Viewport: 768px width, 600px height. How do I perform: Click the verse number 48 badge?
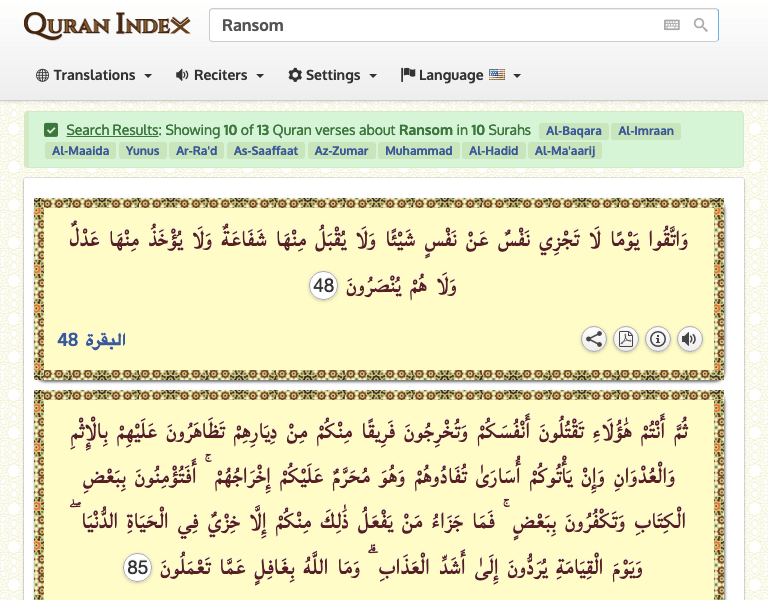323,286
